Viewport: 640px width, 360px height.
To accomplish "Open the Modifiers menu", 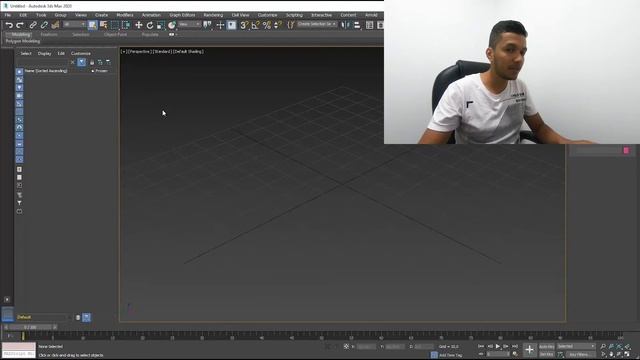I will click(125, 15).
